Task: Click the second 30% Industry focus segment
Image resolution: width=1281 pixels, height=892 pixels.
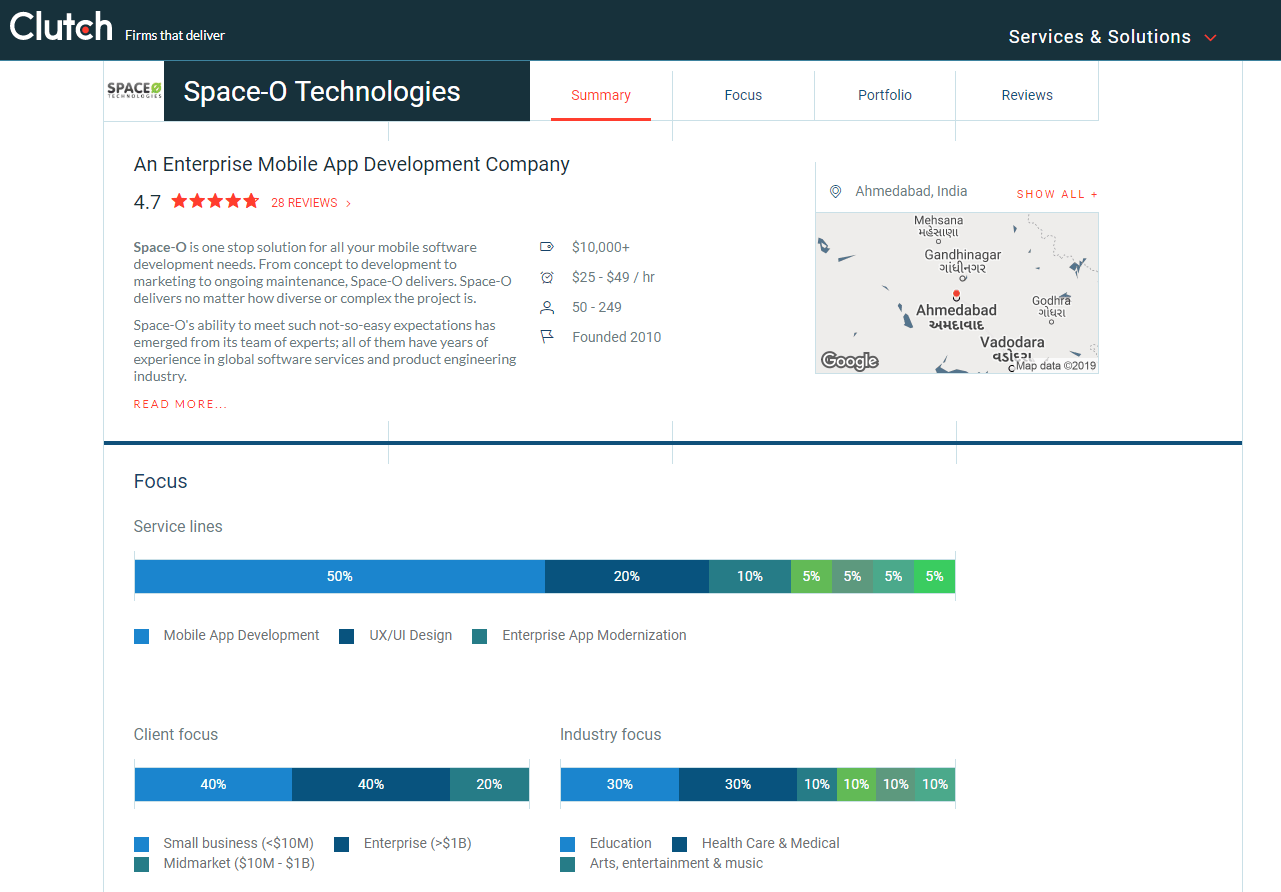Action: 738,784
